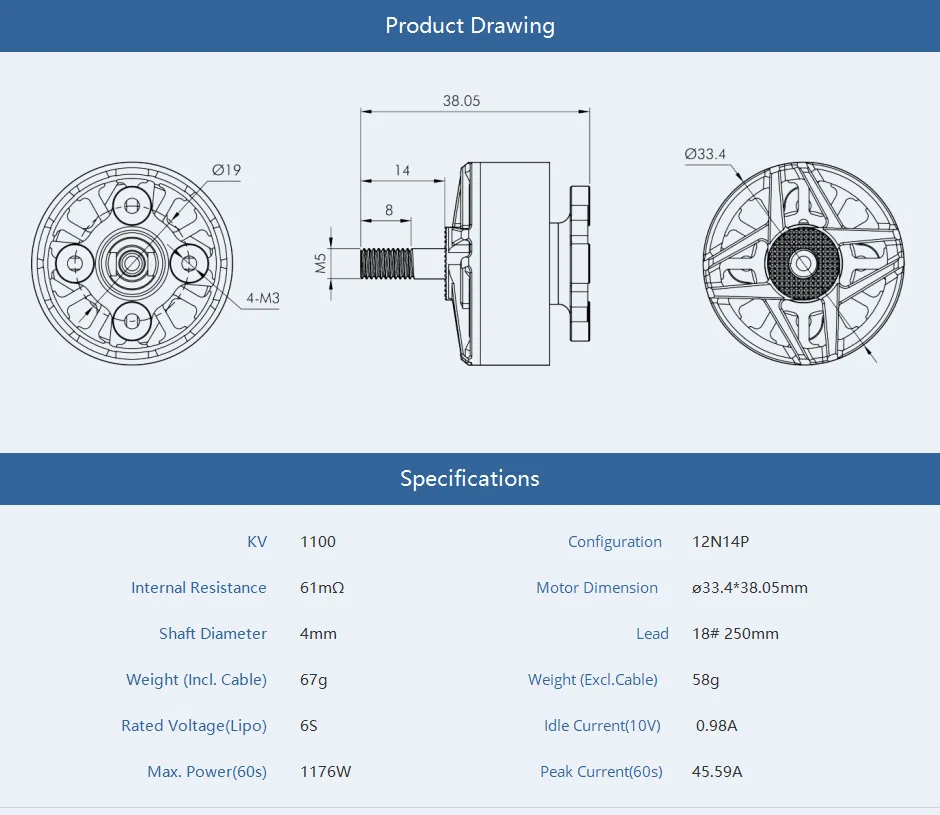Click the Weight (Incl. Cable) label
Screen dimensions: 940x815
click(x=196, y=679)
